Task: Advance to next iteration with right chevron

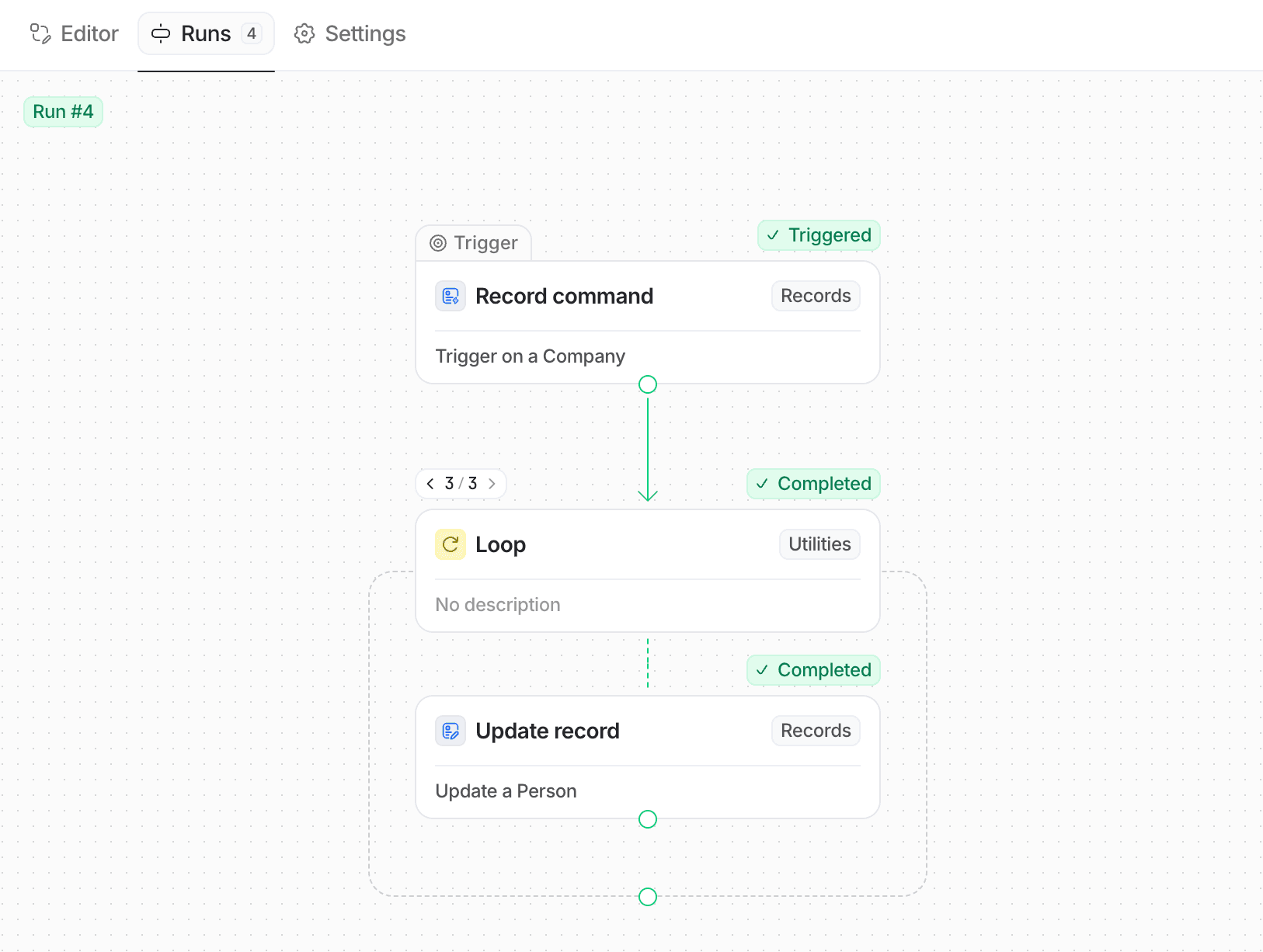Action: point(492,483)
